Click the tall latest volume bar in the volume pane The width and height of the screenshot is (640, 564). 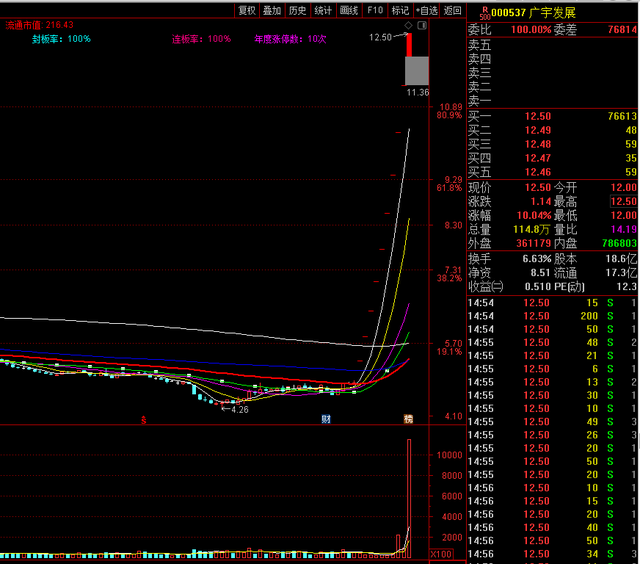click(x=409, y=498)
